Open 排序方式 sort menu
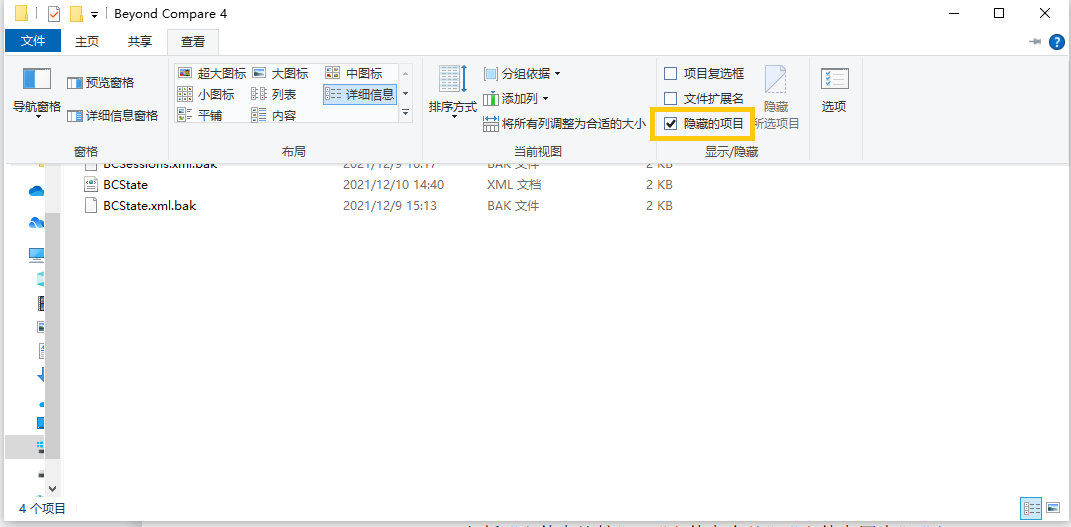 (x=453, y=93)
